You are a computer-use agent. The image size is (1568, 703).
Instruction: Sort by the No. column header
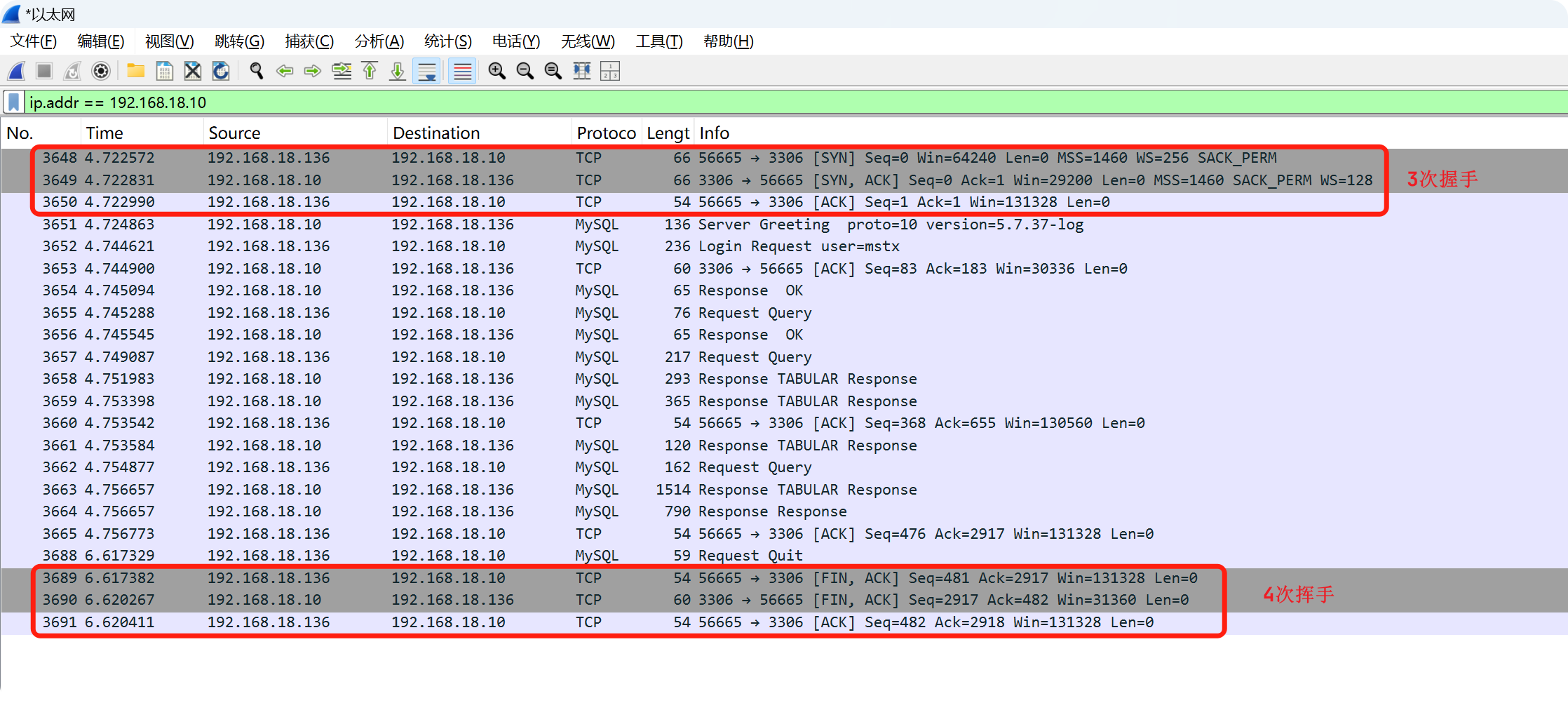[41, 133]
